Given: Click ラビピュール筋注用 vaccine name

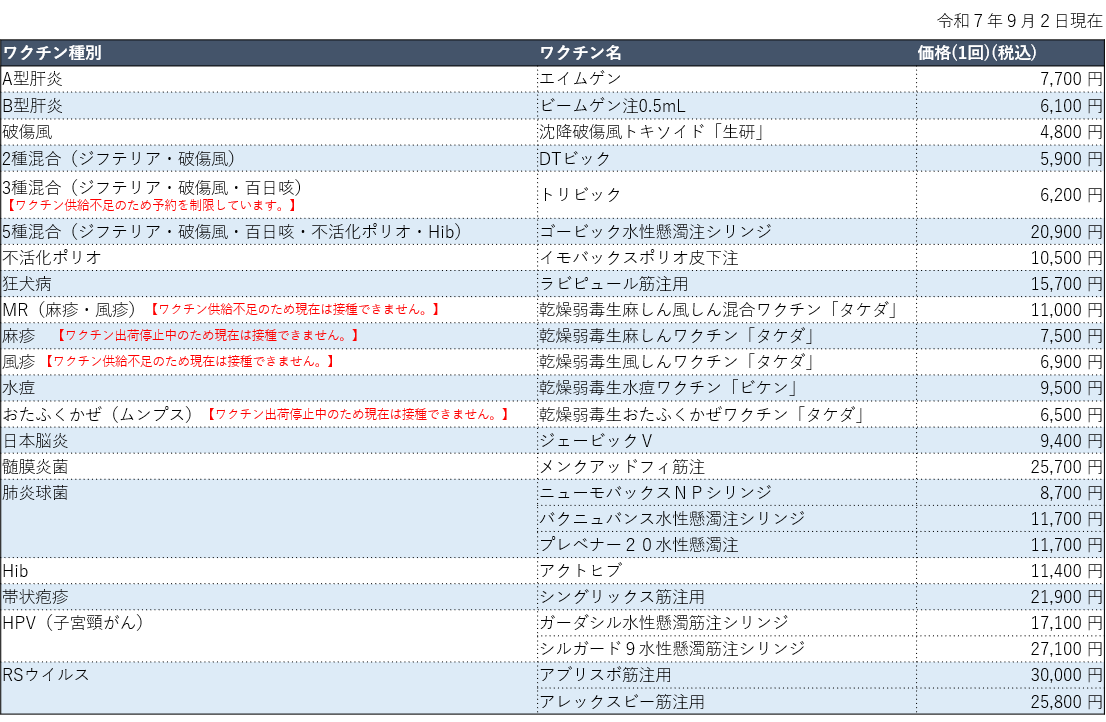Looking at the screenshot, I should tap(614, 284).
